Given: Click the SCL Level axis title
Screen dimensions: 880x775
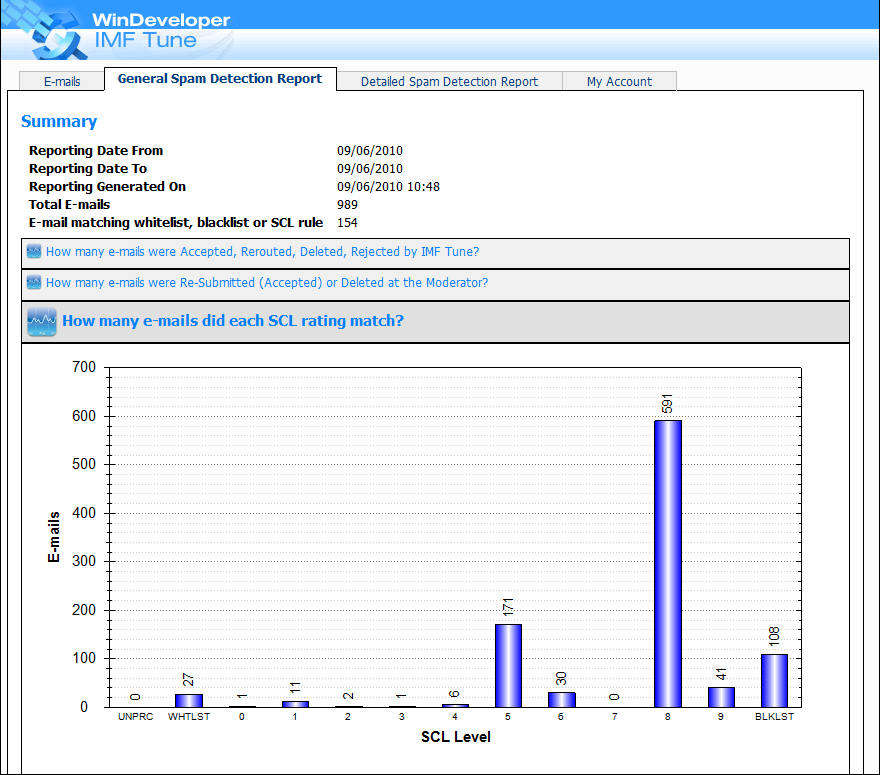Looking at the screenshot, I should click(456, 737).
